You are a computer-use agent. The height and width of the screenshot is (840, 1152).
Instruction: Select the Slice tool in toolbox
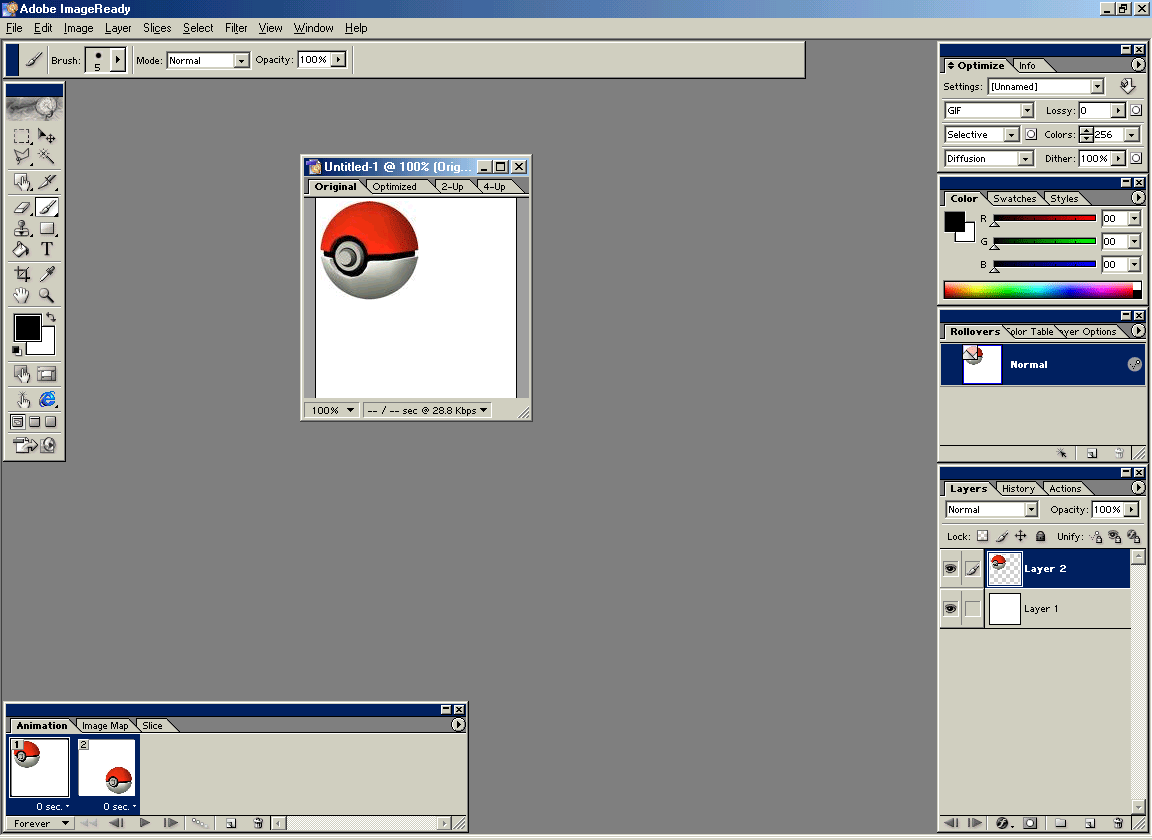[46, 182]
